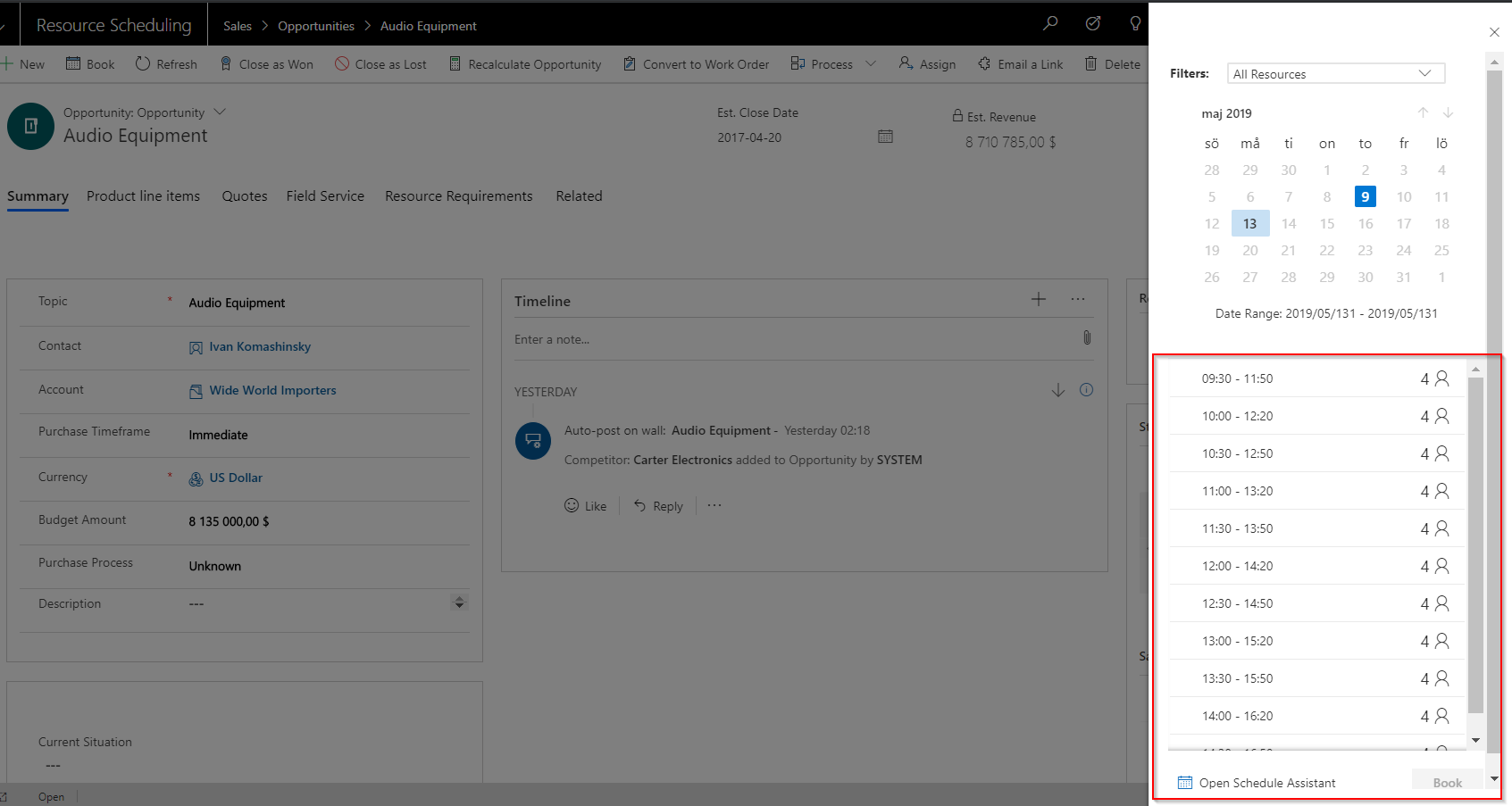Screen dimensions: 1512x806
Task: Expand the Process dropdown chevron
Action: [x=871, y=63]
